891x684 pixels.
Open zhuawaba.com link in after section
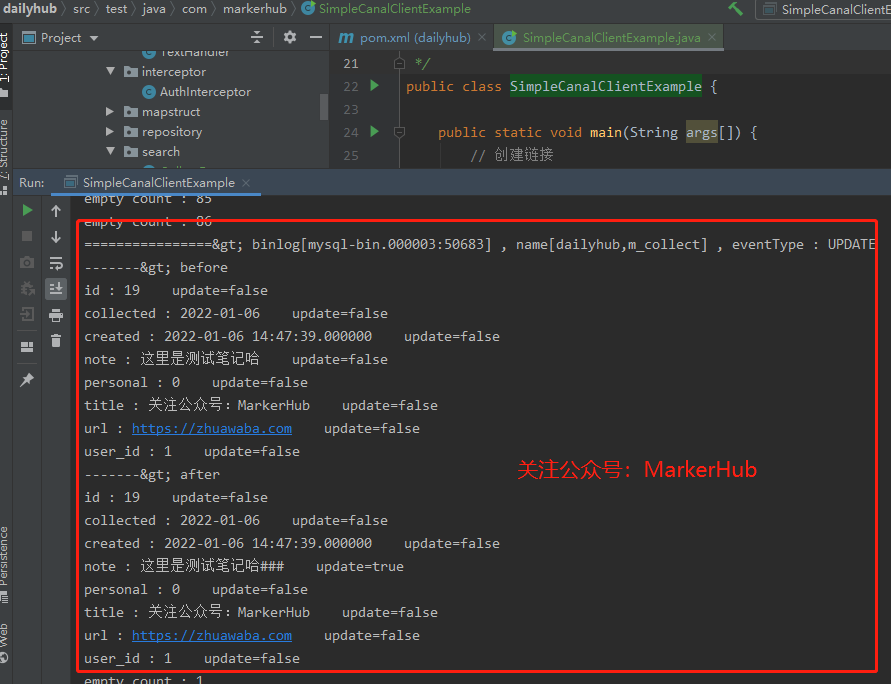point(212,635)
